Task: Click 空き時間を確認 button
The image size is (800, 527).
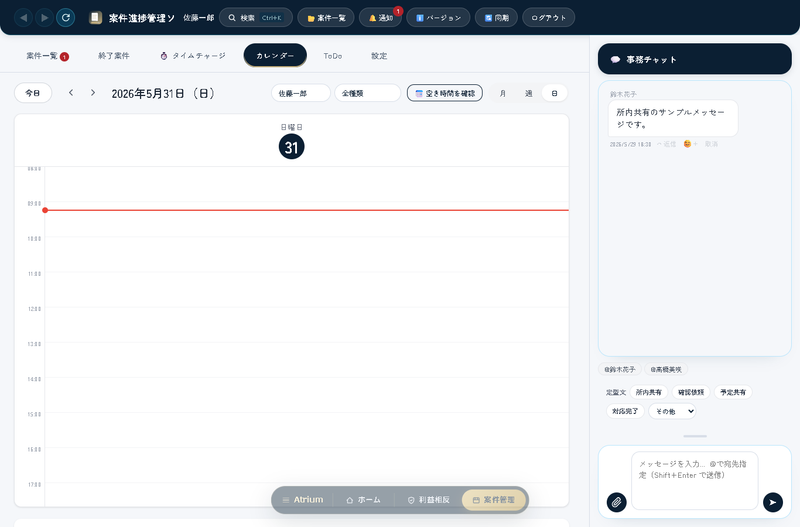Action: [445, 93]
